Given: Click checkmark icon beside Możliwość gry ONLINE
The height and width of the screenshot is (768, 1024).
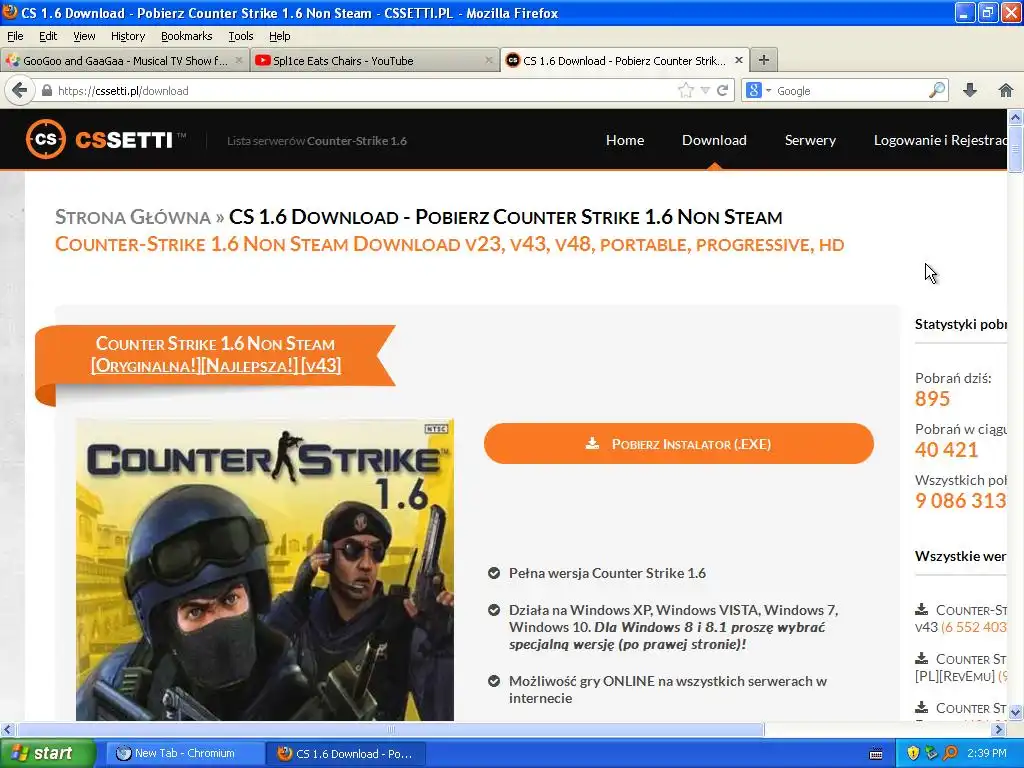Looking at the screenshot, I should coord(494,681).
